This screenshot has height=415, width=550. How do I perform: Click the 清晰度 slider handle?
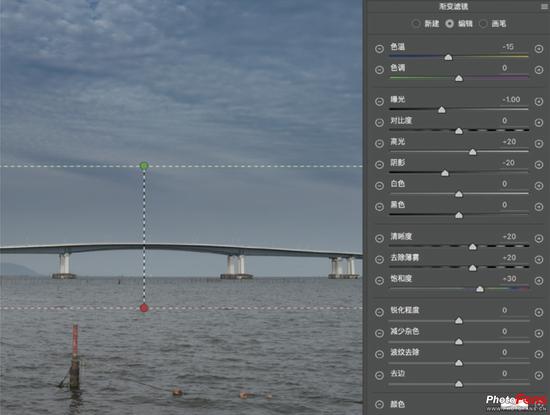click(473, 247)
